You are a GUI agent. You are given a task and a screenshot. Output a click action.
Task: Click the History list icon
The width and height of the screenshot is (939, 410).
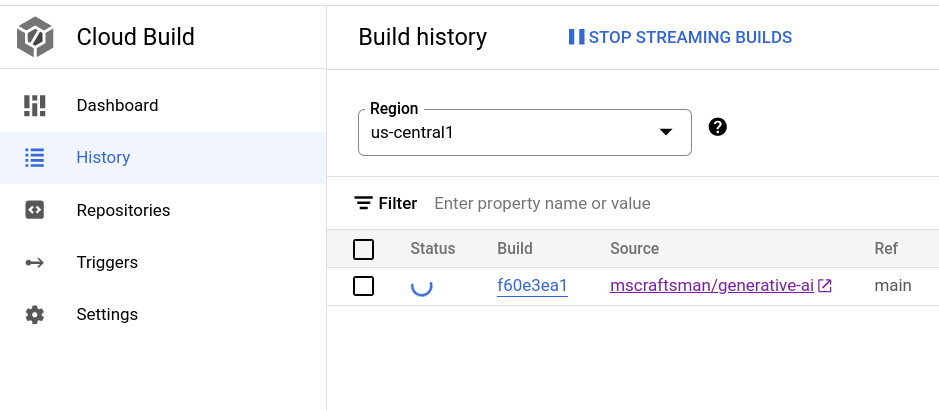click(35, 157)
